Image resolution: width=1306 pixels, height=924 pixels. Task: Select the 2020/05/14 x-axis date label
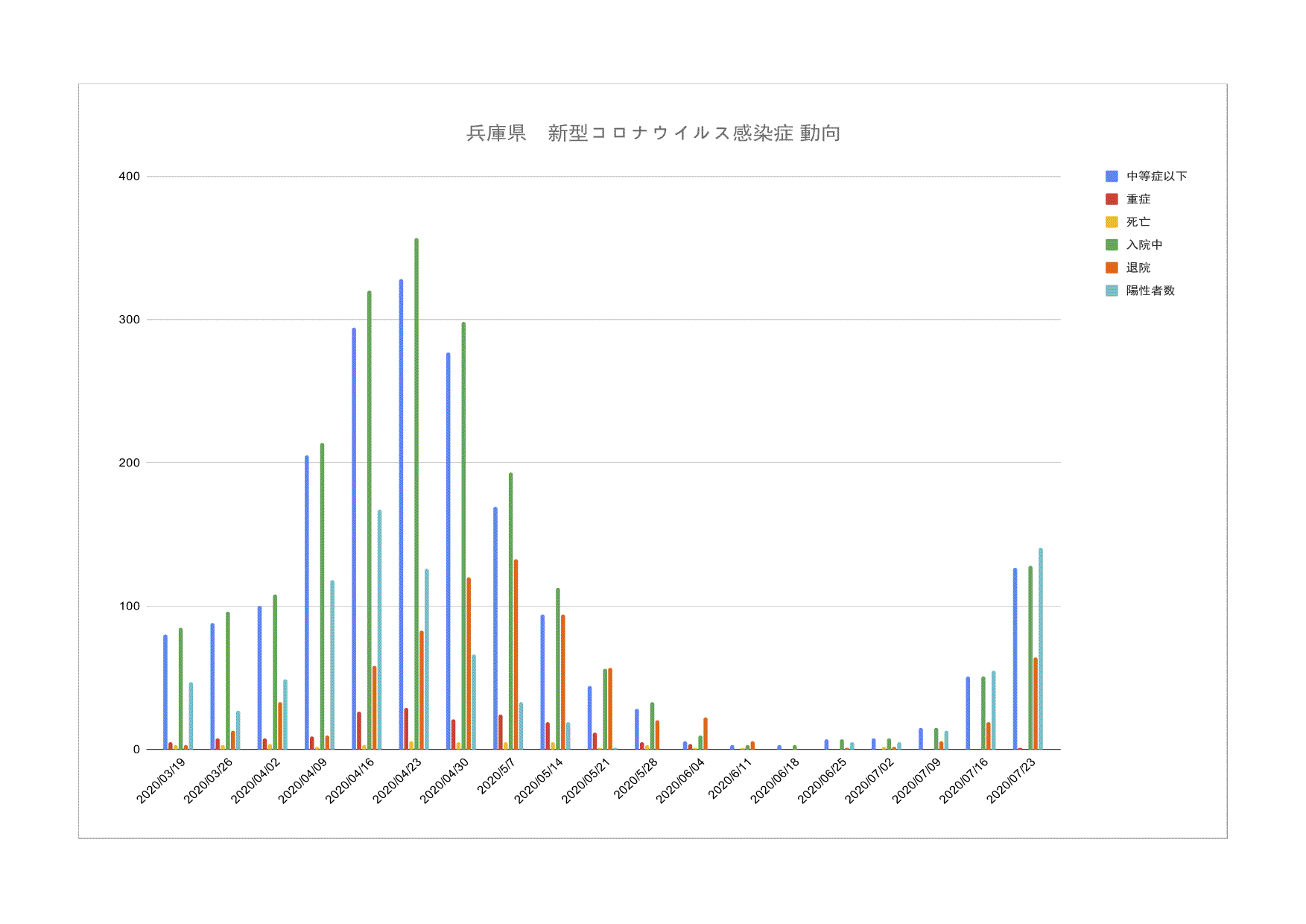click(539, 781)
